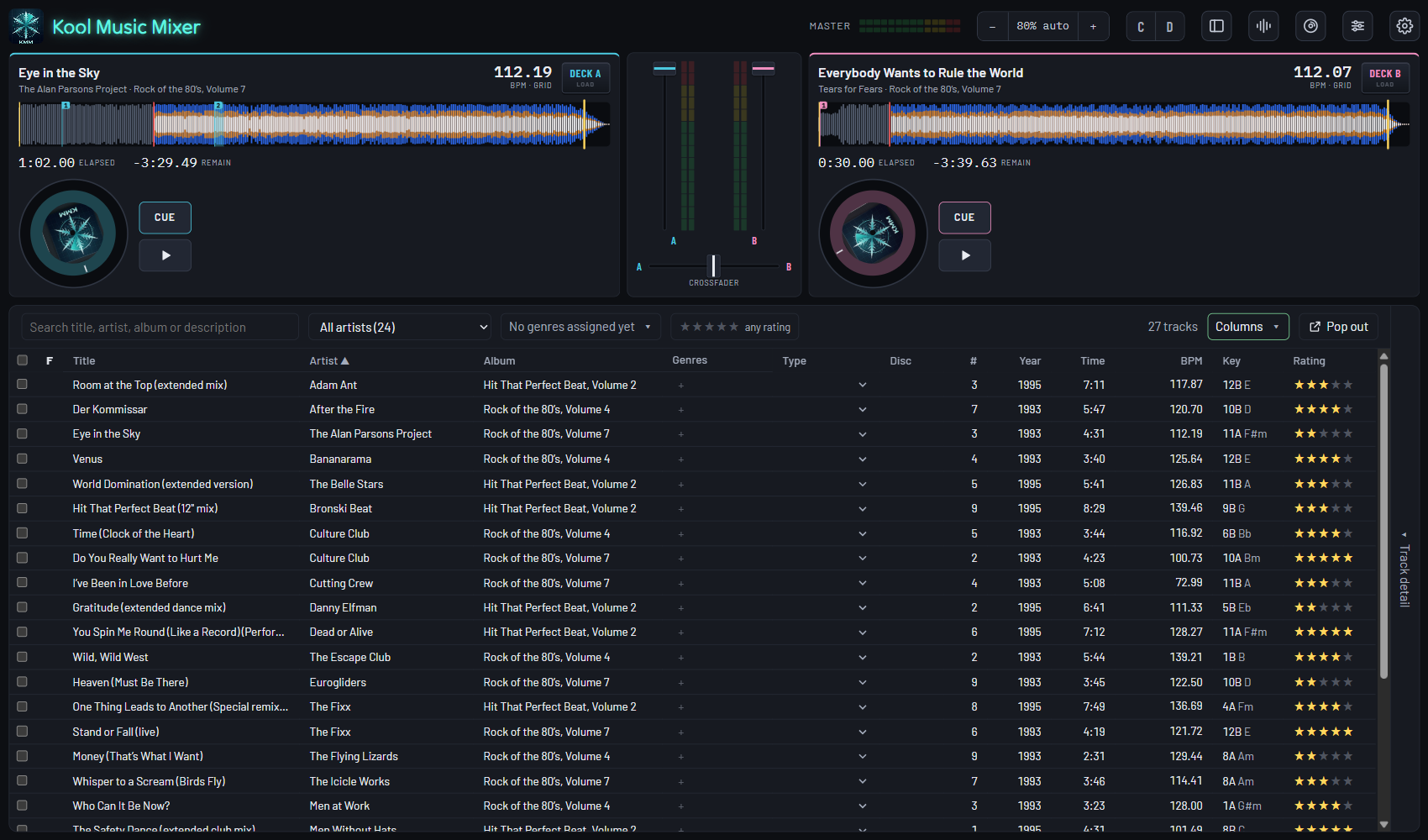Open the waveform view icon
The height and width of the screenshot is (840, 1428).
(1263, 26)
